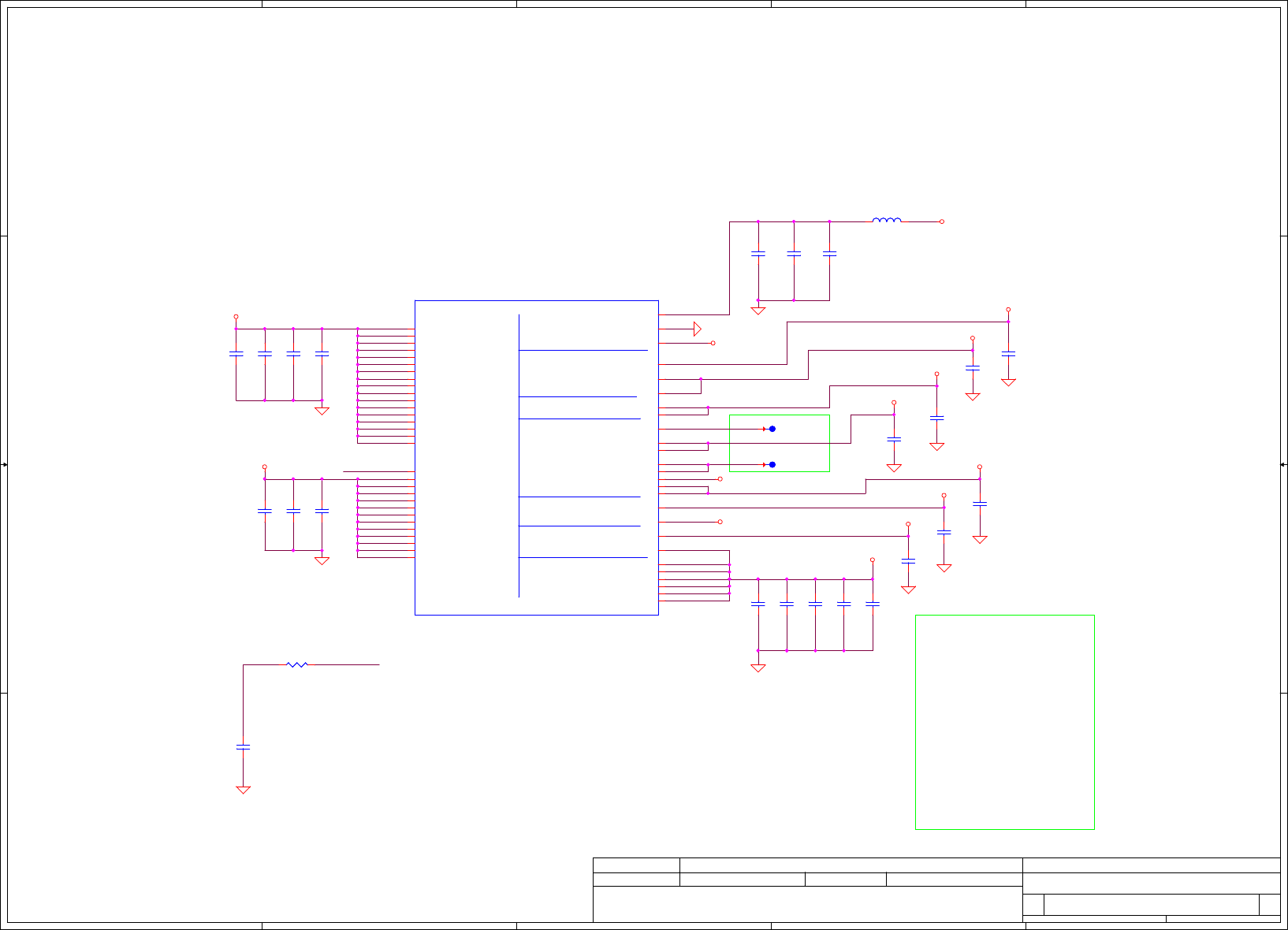The width and height of the screenshot is (1288, 930).
Task: Click the red triangle buffer symbol beside the IC
Action: 697,329
